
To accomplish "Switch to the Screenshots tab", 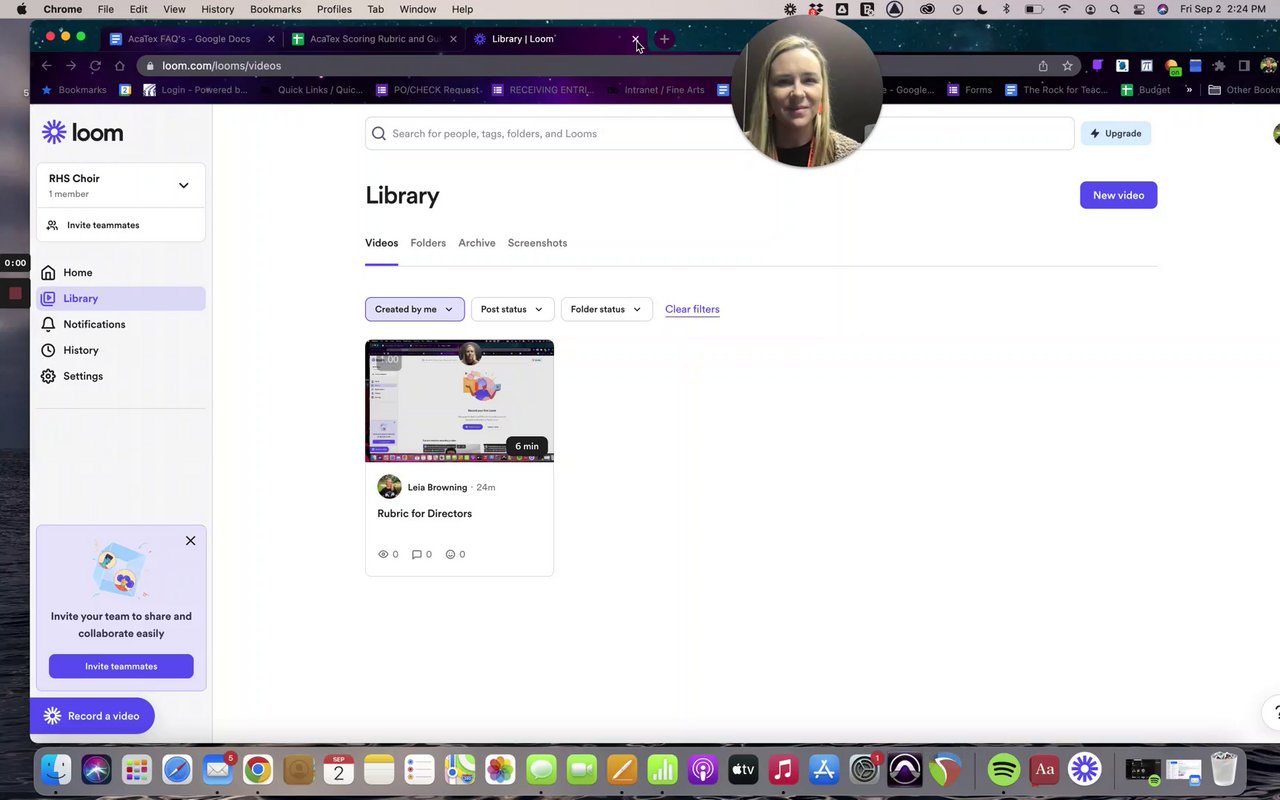I will (537, 243).
